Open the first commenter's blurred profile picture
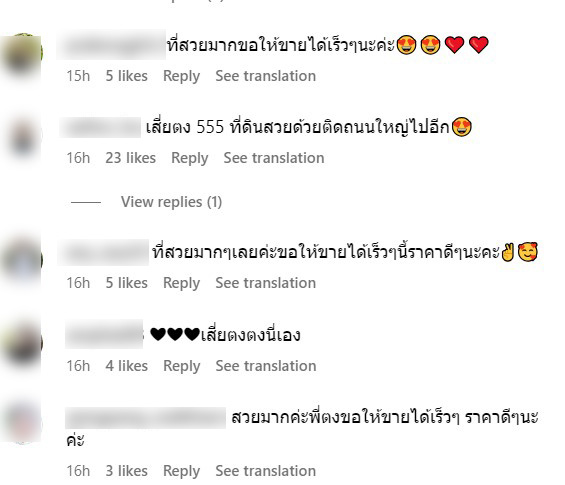Screen dimensions: 565x485 22,54
